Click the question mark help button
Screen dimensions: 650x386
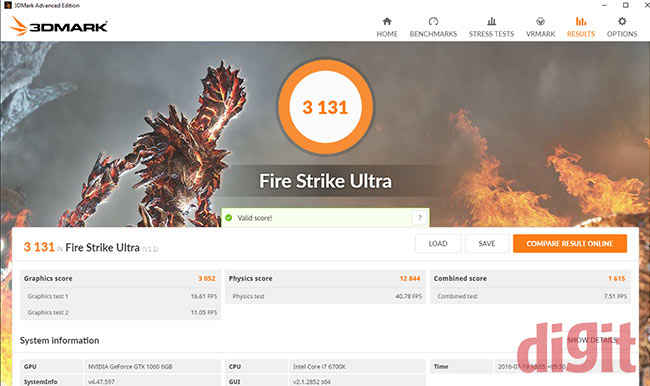pos(420,218)
